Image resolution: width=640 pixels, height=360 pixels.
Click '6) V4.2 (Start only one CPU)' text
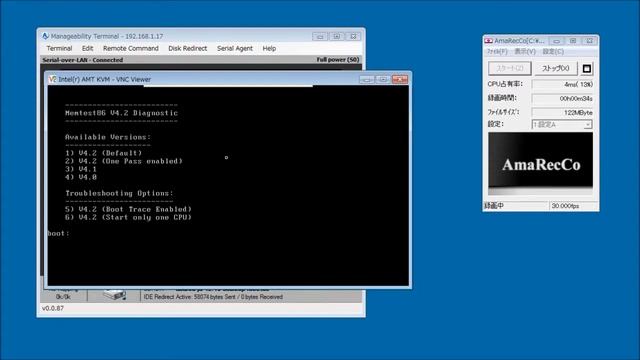pos(128,217)
